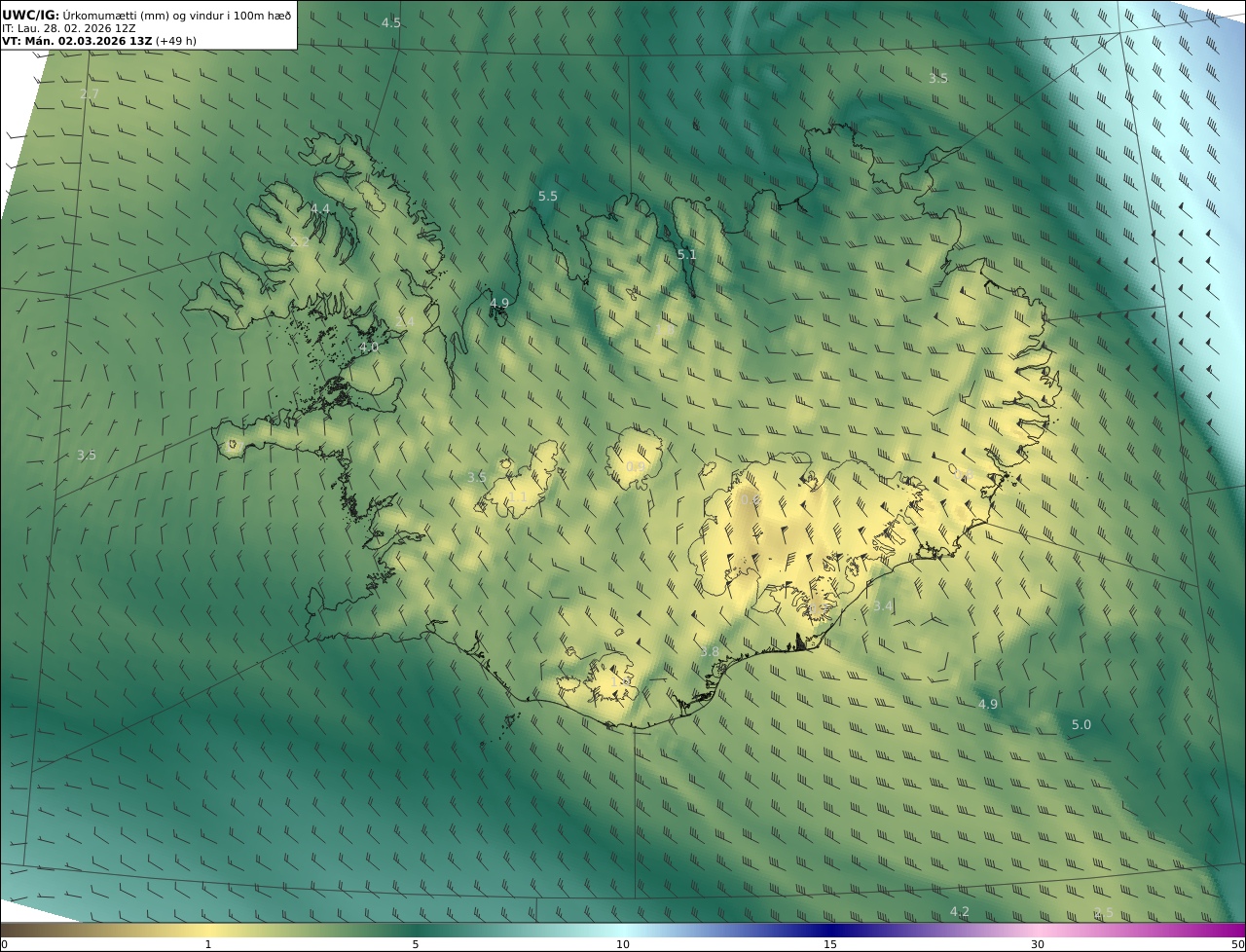The width and height of the screenshot is (1246, 952).
Task: Click the 5.5 value label on the map
Action: (548, 196)
